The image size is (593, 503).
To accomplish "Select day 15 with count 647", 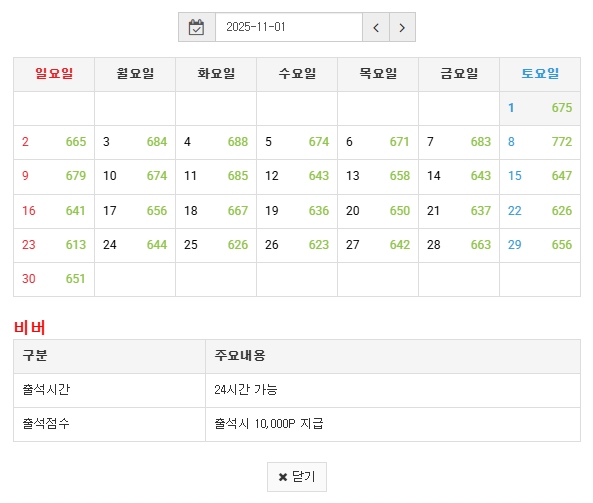I will (x=540, y=177).
